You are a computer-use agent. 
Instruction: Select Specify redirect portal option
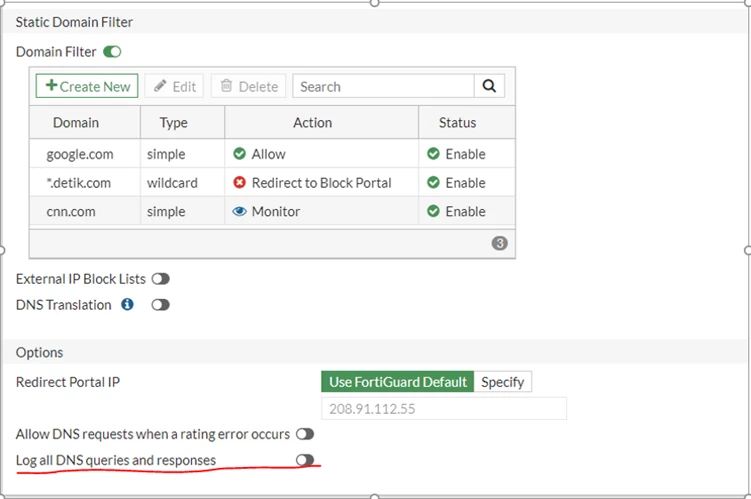(502, 382)
